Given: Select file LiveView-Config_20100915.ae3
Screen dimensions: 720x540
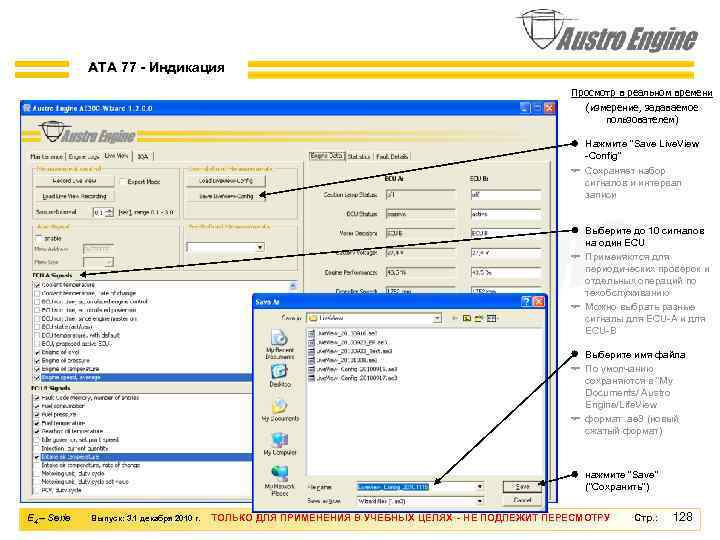Looking at the screenshot, I should coord(353,369).
